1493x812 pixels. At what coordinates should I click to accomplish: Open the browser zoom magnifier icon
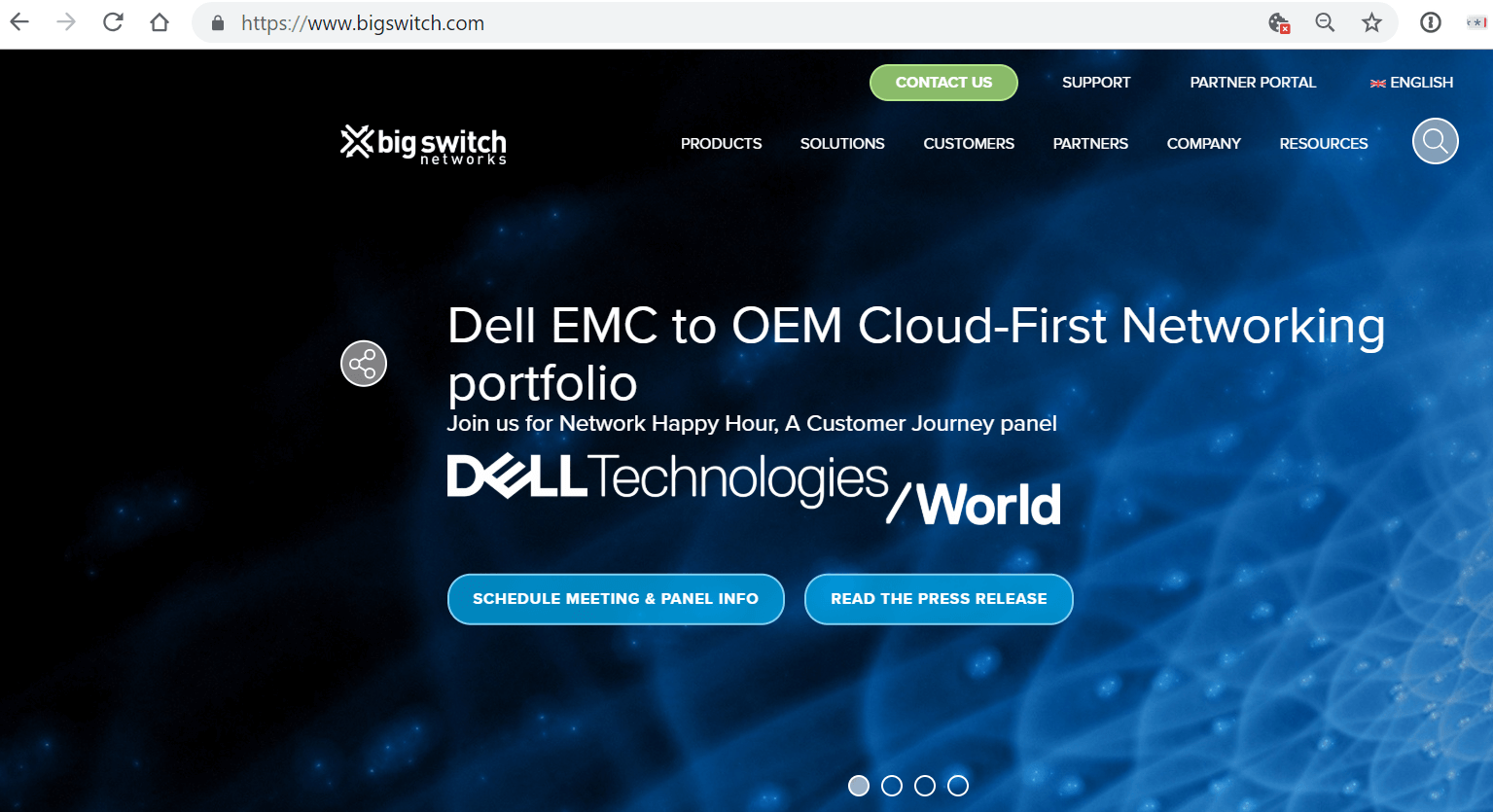coord(1325,22)
